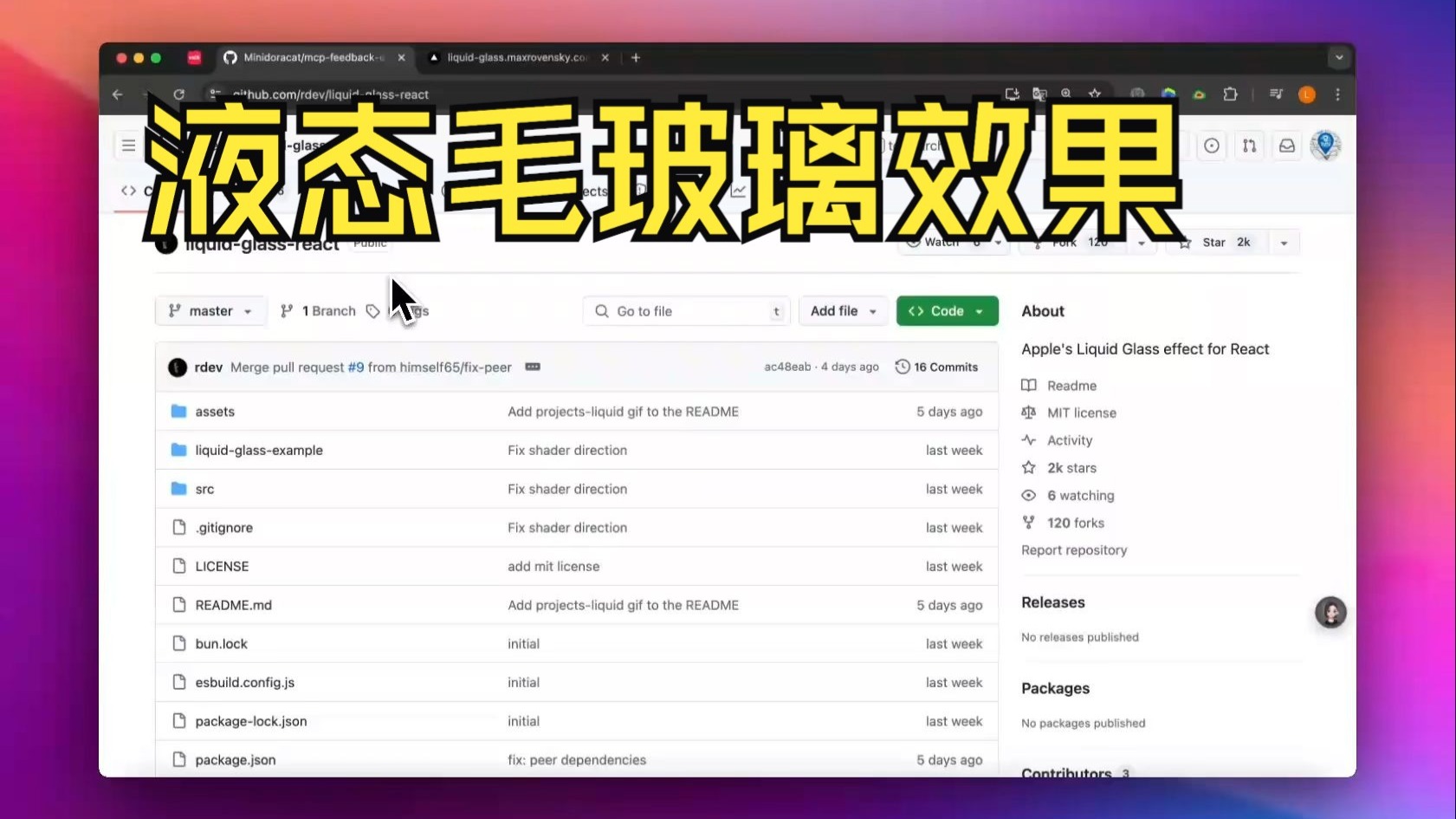Open the GitHub notifications inbox
This screenshot has width=1456, height=819.
pos(1287,146)
